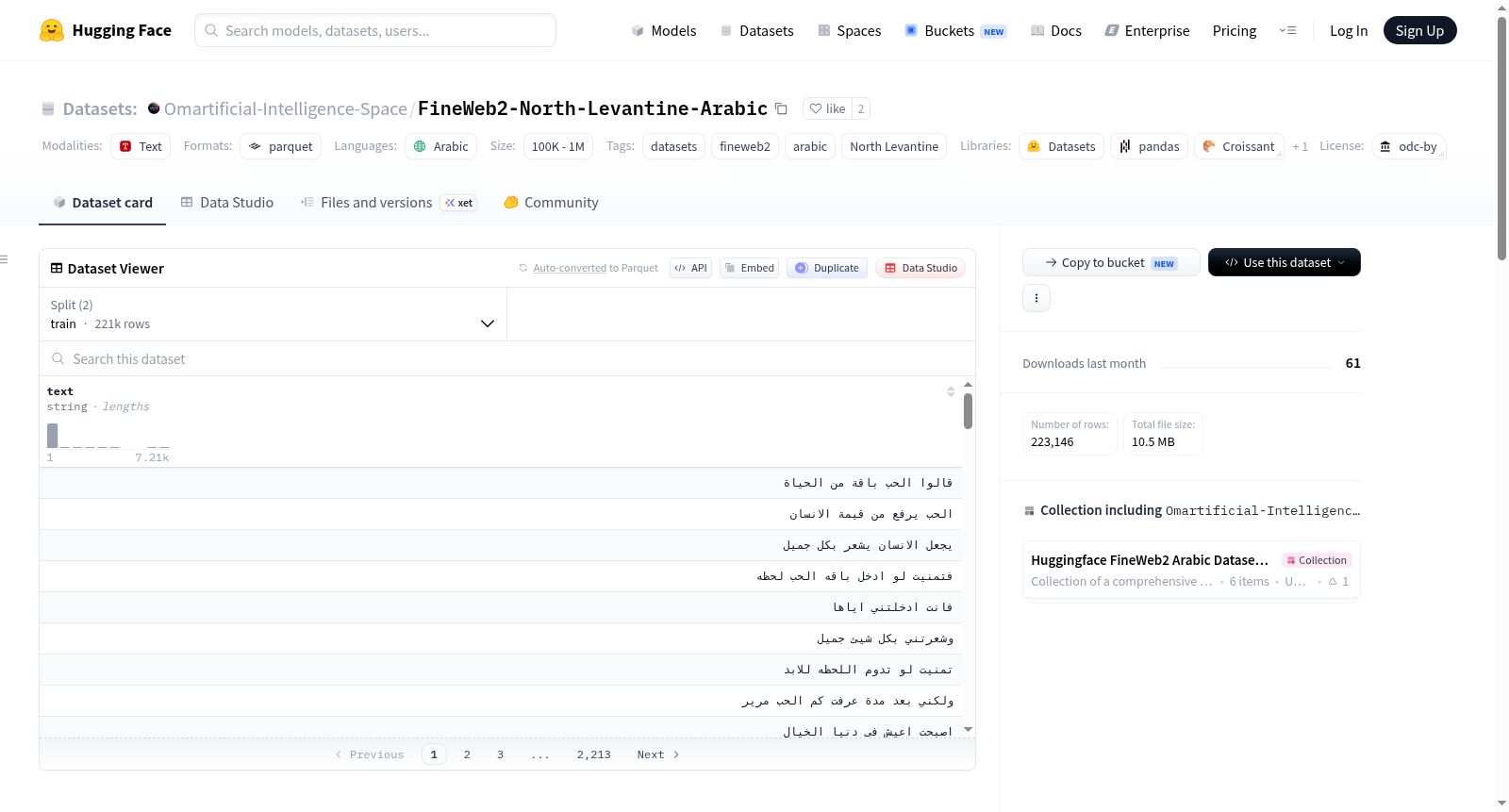Viewport: 1509px width, 812px height.
Task: Open the Enterprise menu item
Action: pyautogui.click(x=1147, y=30)
